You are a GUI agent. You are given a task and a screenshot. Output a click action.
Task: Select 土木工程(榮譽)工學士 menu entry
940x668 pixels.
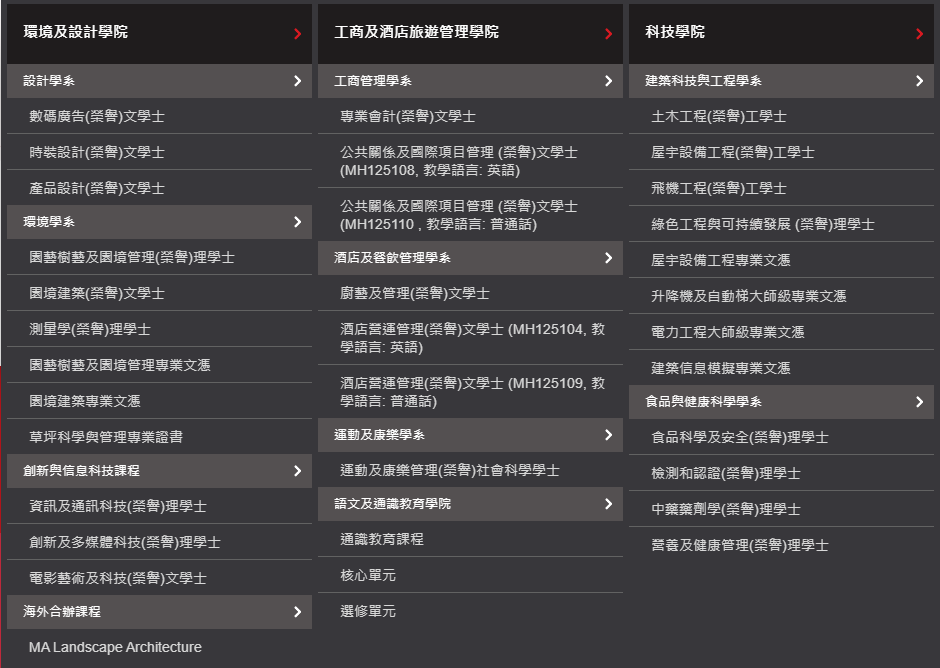(x=718, y=117)
